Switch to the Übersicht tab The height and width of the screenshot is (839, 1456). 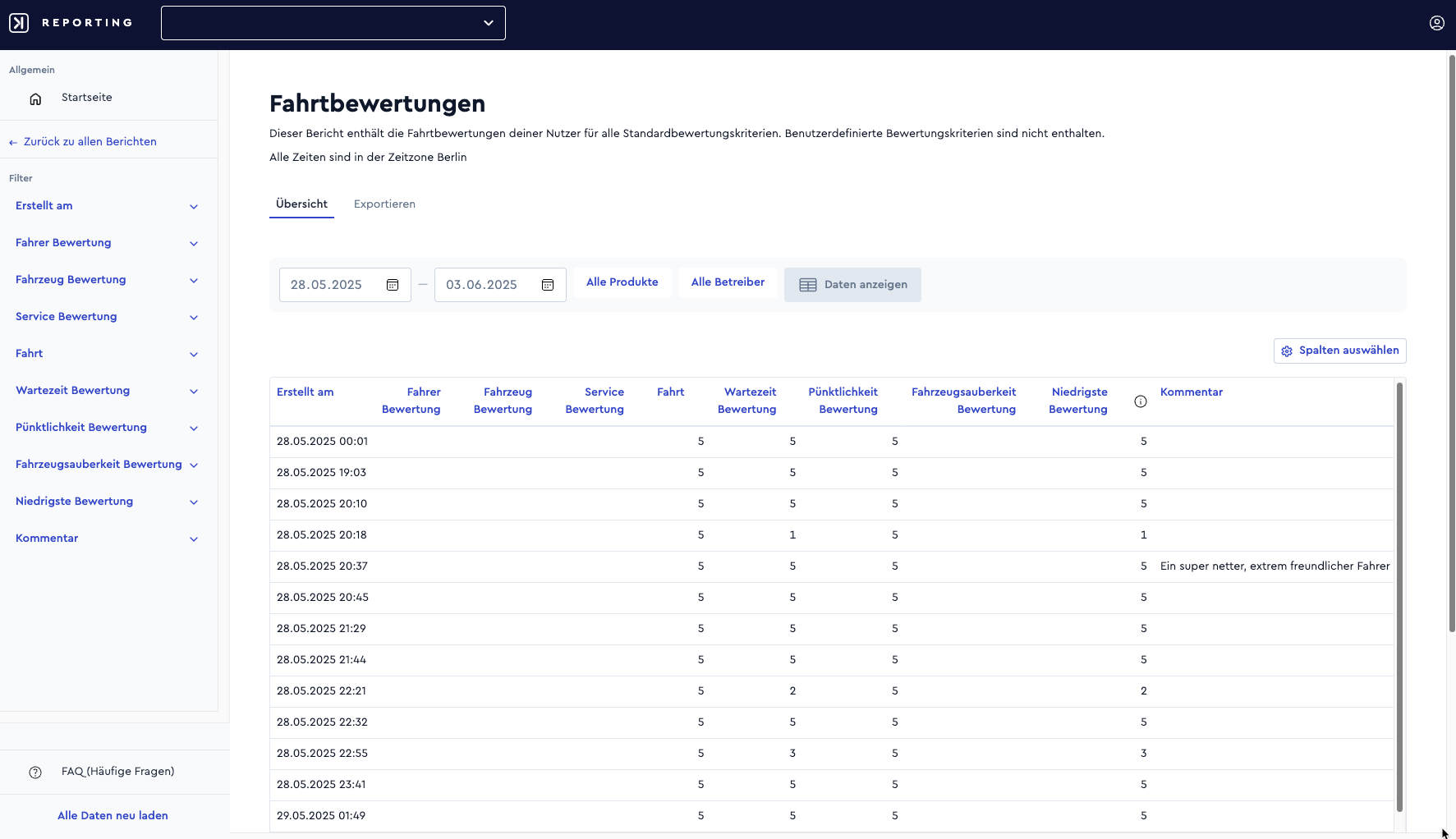pyautogui.click(x=301, y=204)
